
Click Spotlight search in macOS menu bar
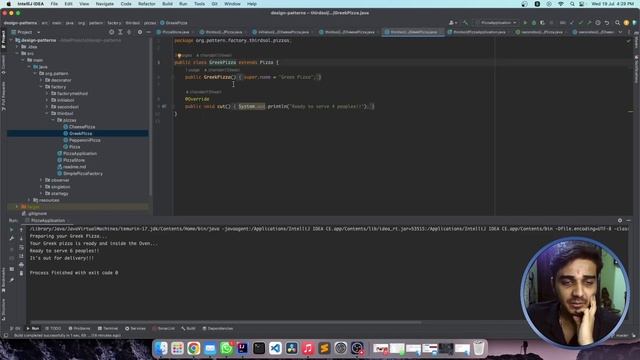click(572, 4)
